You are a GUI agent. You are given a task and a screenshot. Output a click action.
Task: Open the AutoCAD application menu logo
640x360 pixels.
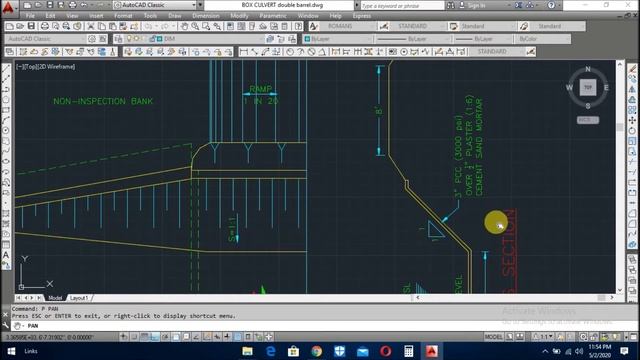click(x=8, y=8)
